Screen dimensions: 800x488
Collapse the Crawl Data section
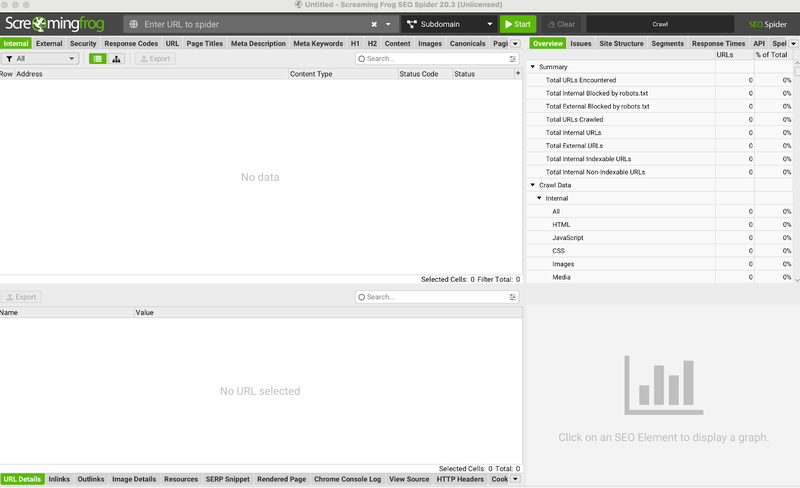(x=533, y=185)
